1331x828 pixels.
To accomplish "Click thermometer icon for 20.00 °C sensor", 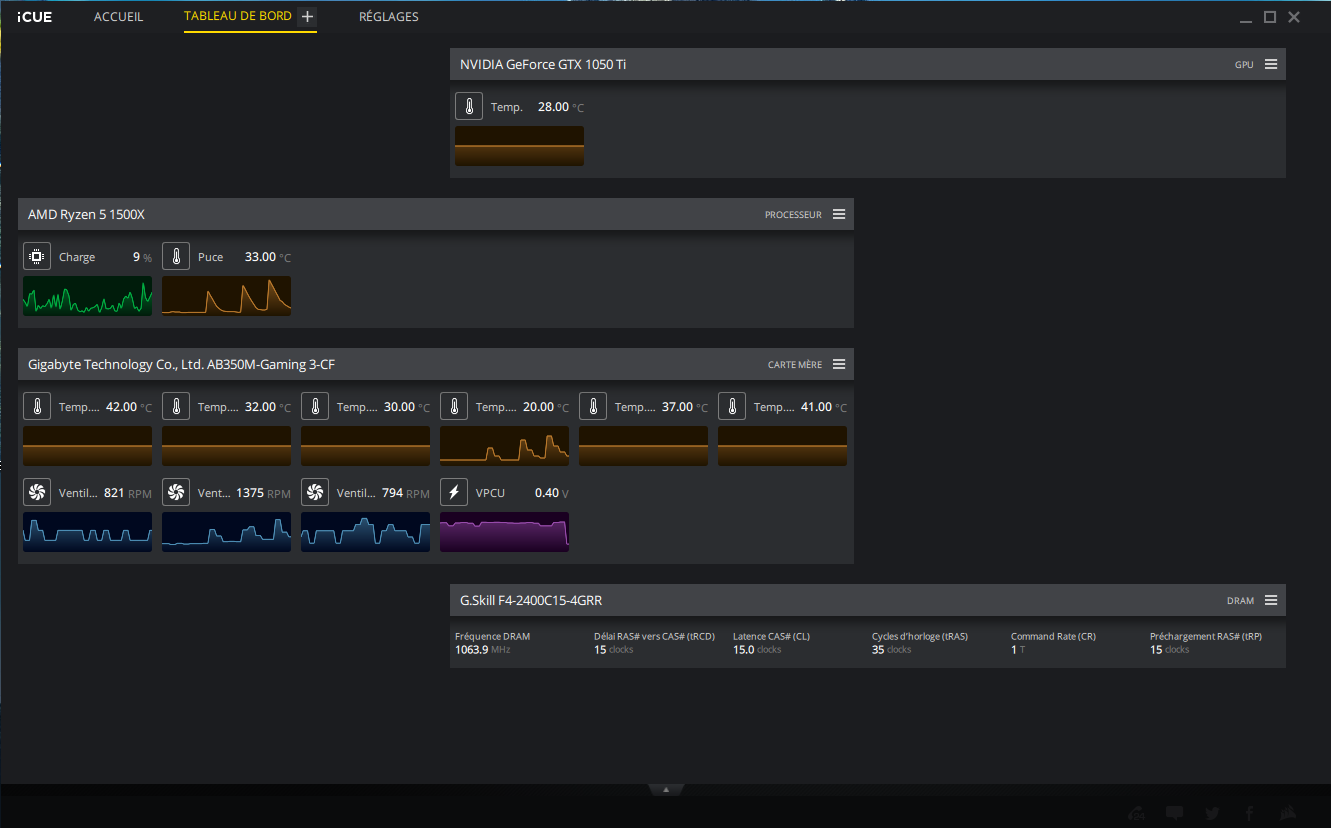I will (454, 407).
